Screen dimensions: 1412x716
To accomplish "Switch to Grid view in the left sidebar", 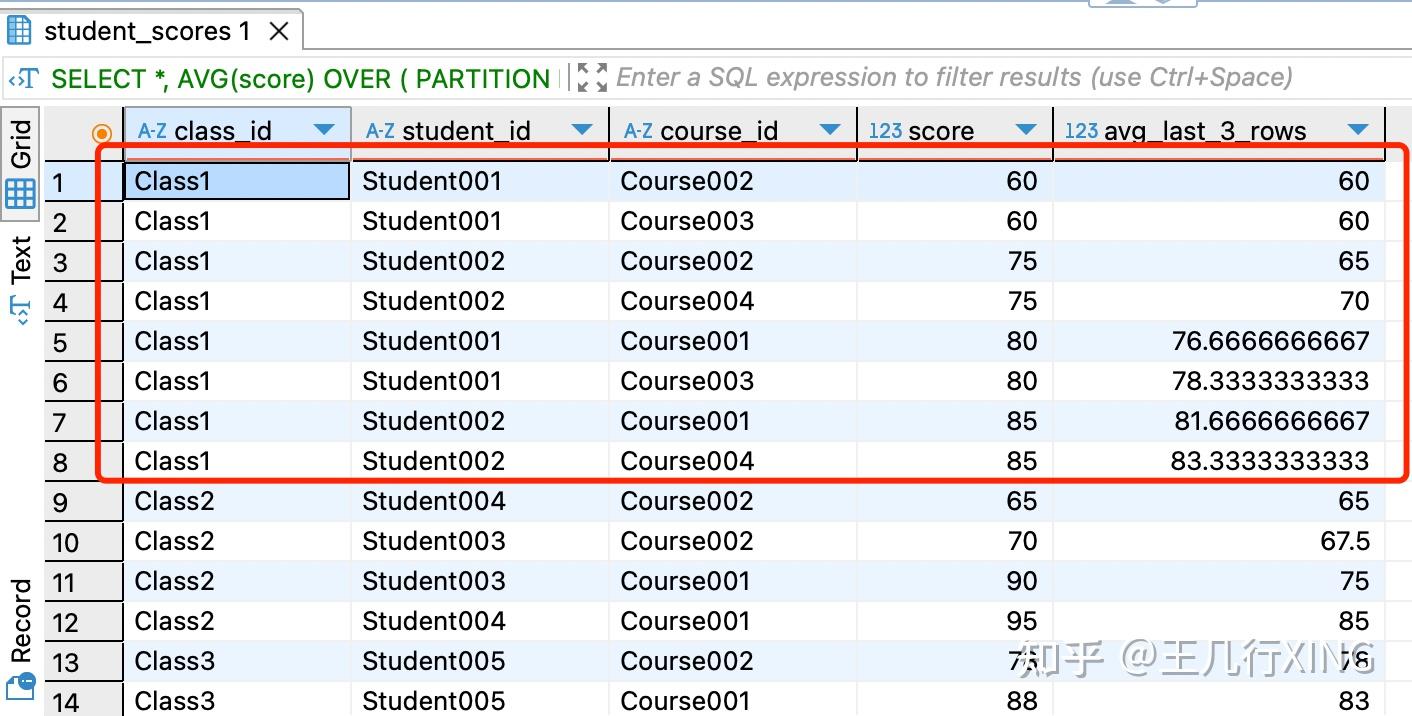I will [20, 166].
